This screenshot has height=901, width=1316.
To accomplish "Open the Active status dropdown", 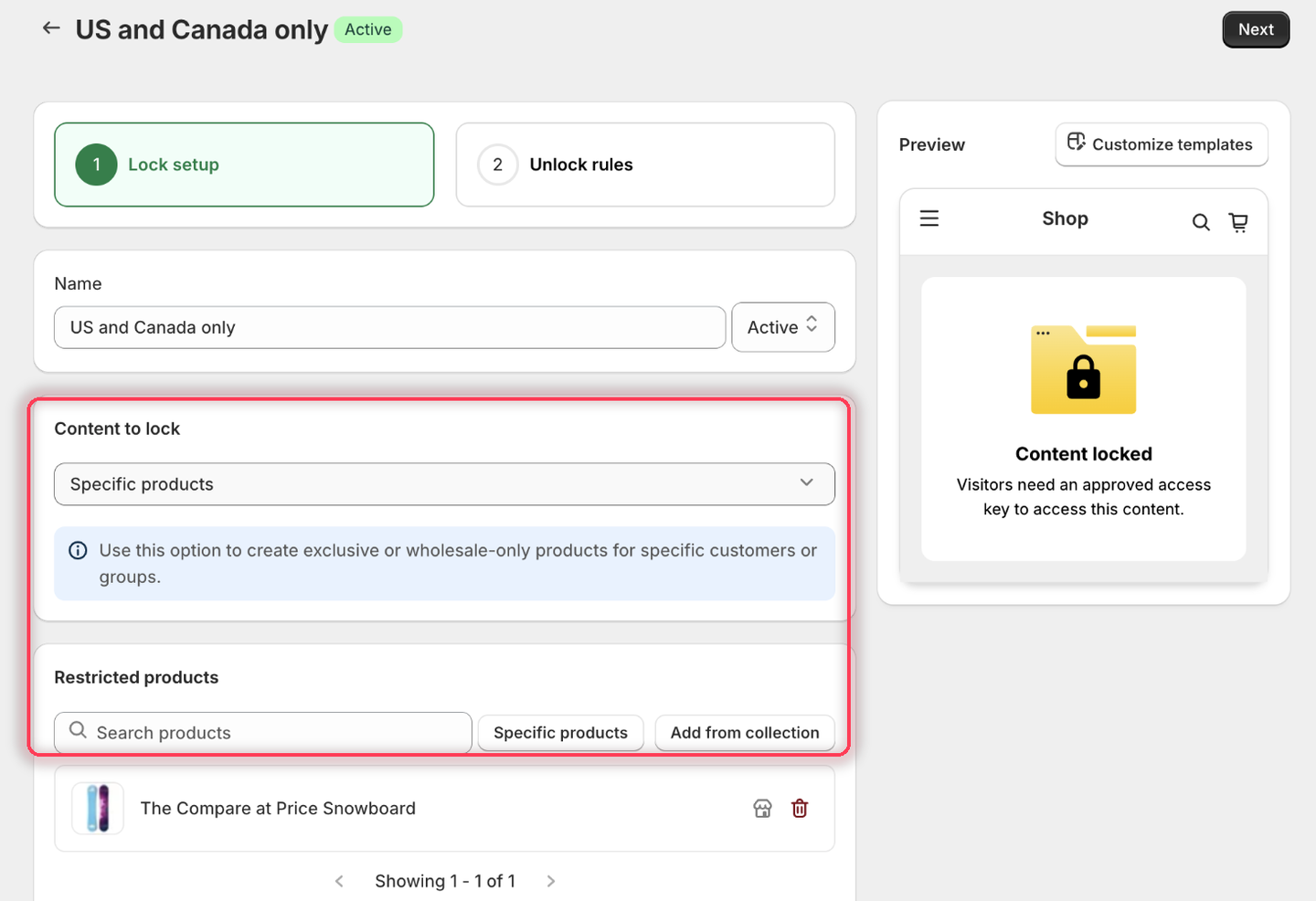I will coord(783,327).
